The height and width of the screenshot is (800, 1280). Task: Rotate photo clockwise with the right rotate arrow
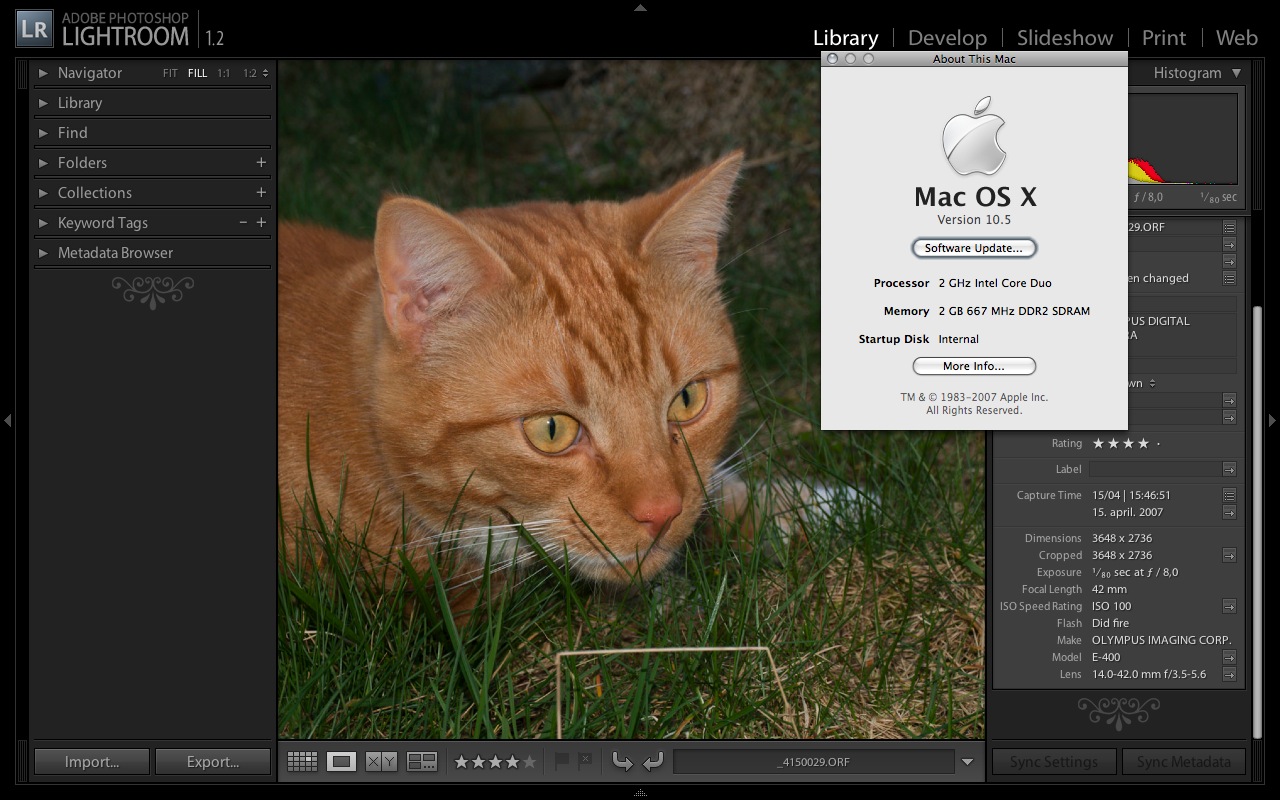pyautogui.click(x=653, y=762)
